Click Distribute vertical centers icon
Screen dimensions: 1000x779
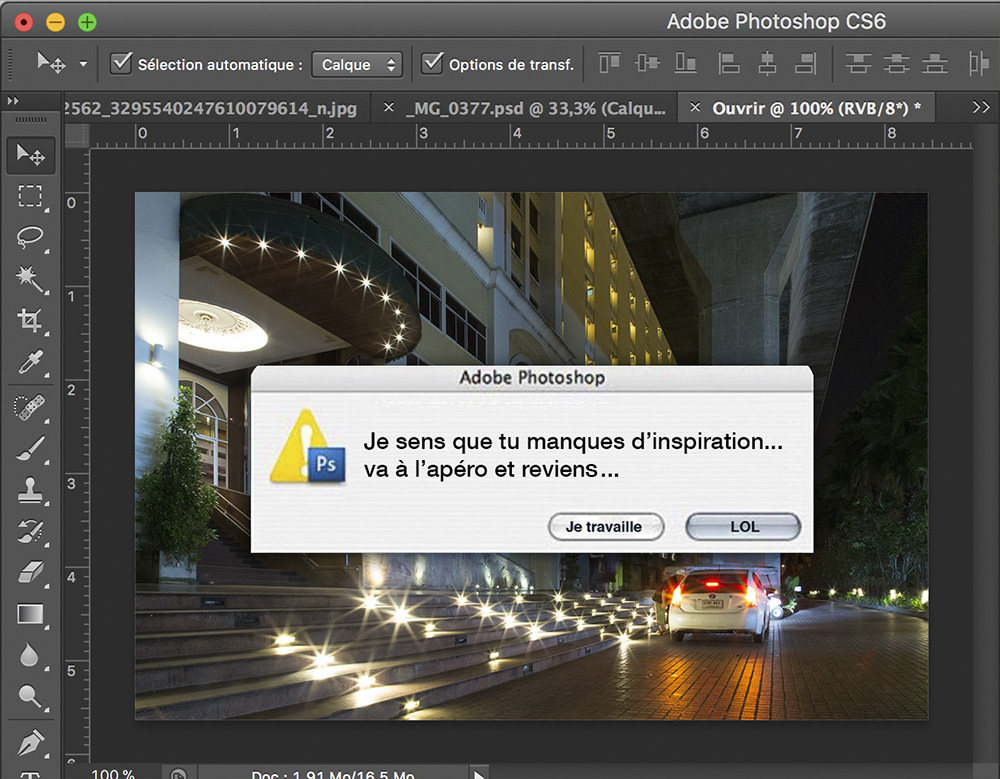click(897, 63)
